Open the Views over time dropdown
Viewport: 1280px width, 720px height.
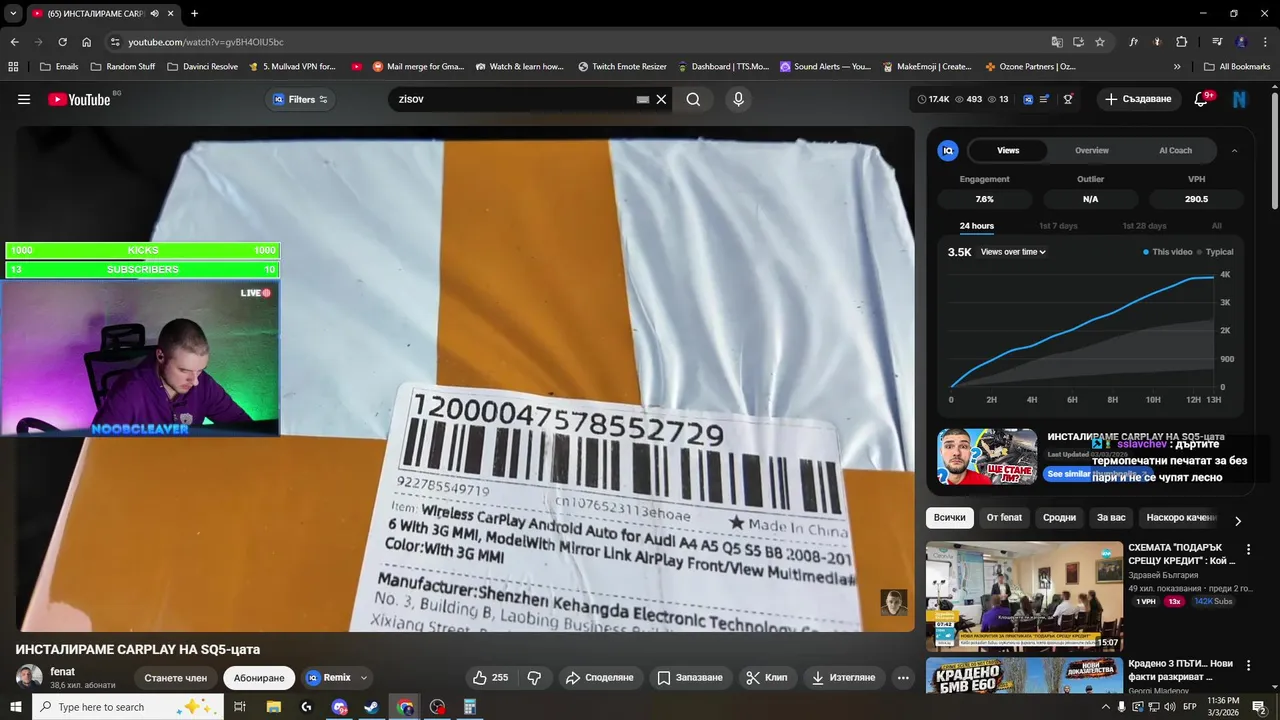[x=1013, y=252]
